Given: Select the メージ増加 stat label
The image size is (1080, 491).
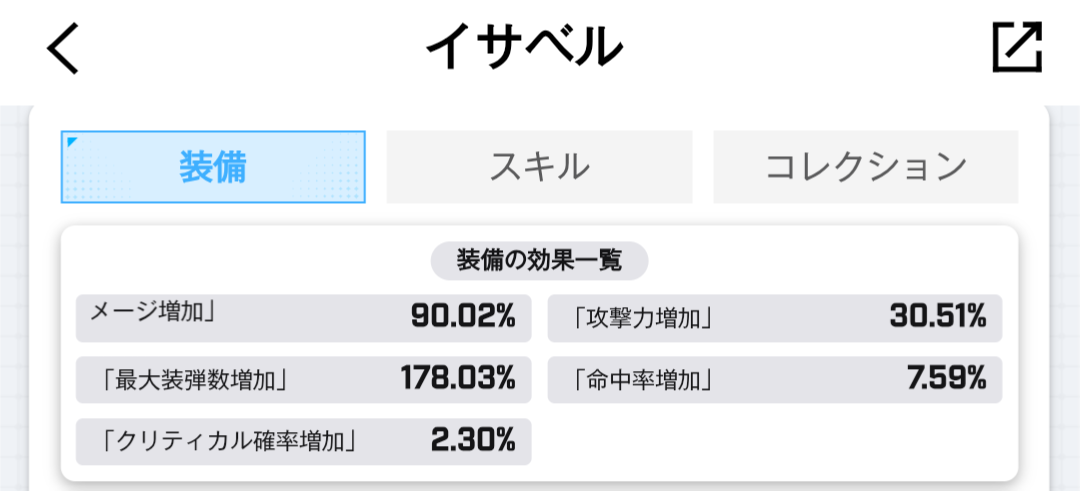Looking at the screenshot, I should click(x=153, y=312).
